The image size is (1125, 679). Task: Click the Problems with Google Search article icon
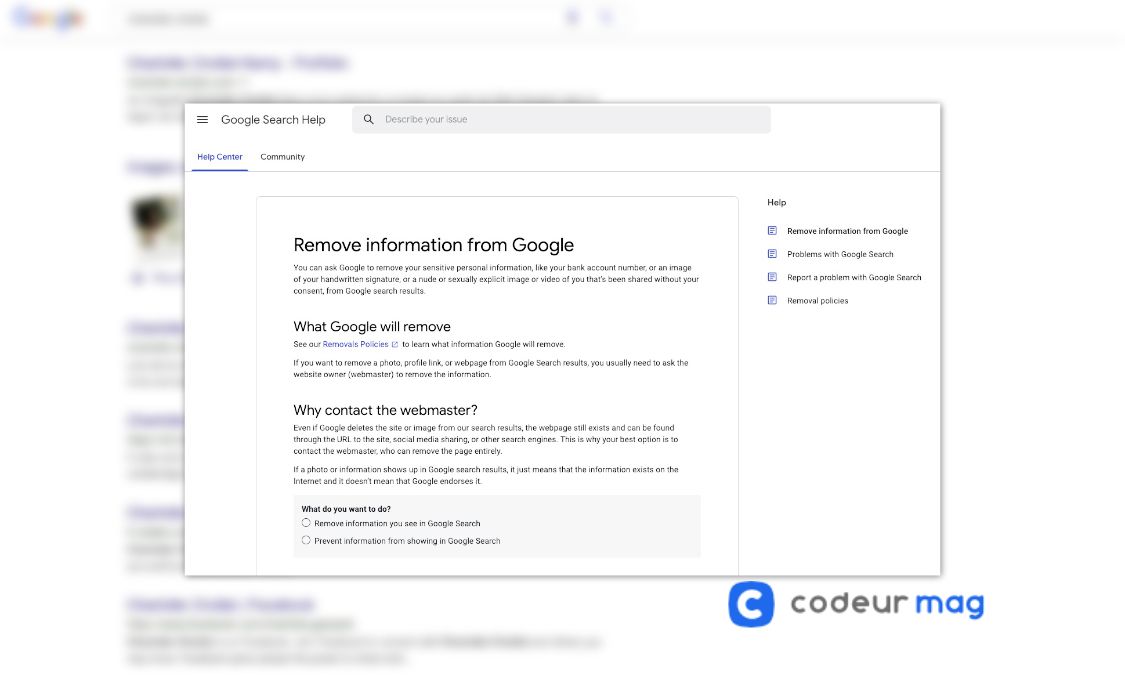tap(772, 254)
